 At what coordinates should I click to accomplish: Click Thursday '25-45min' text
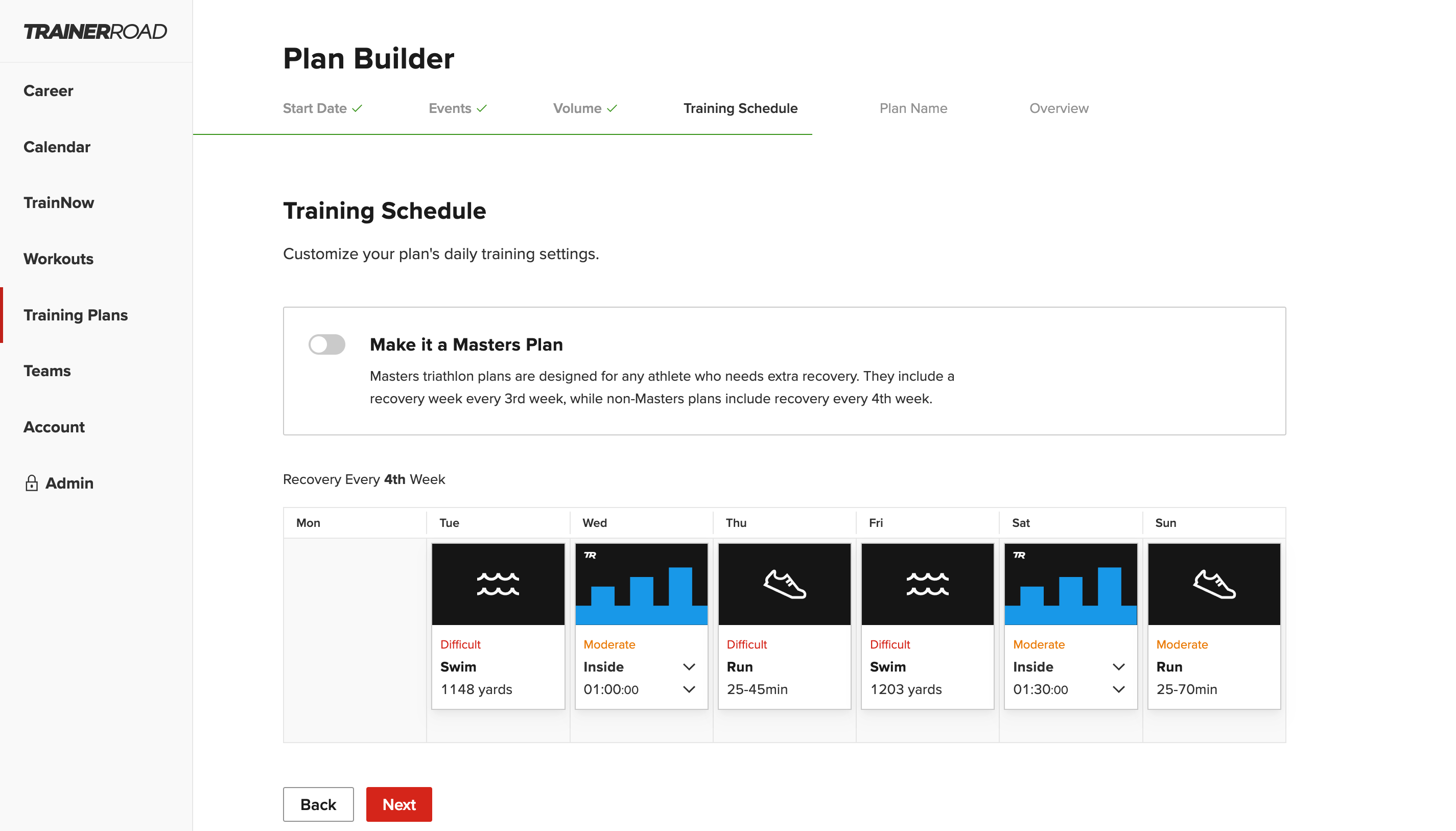pyautogui.click(x=757, y=689)
